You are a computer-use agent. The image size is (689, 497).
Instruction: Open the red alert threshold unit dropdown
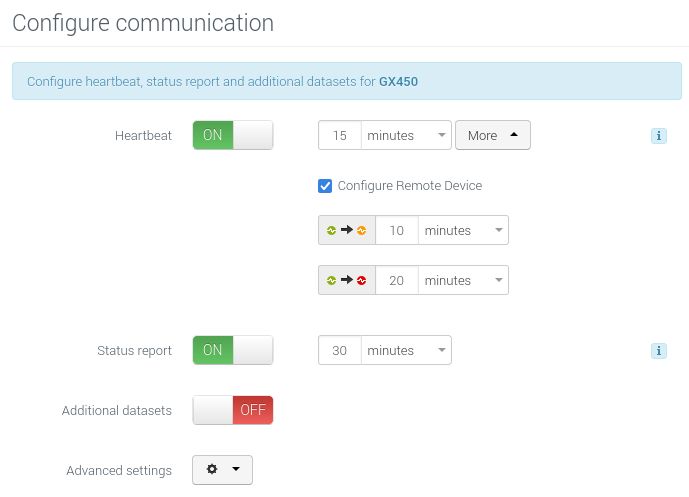[x=463, y=280]
